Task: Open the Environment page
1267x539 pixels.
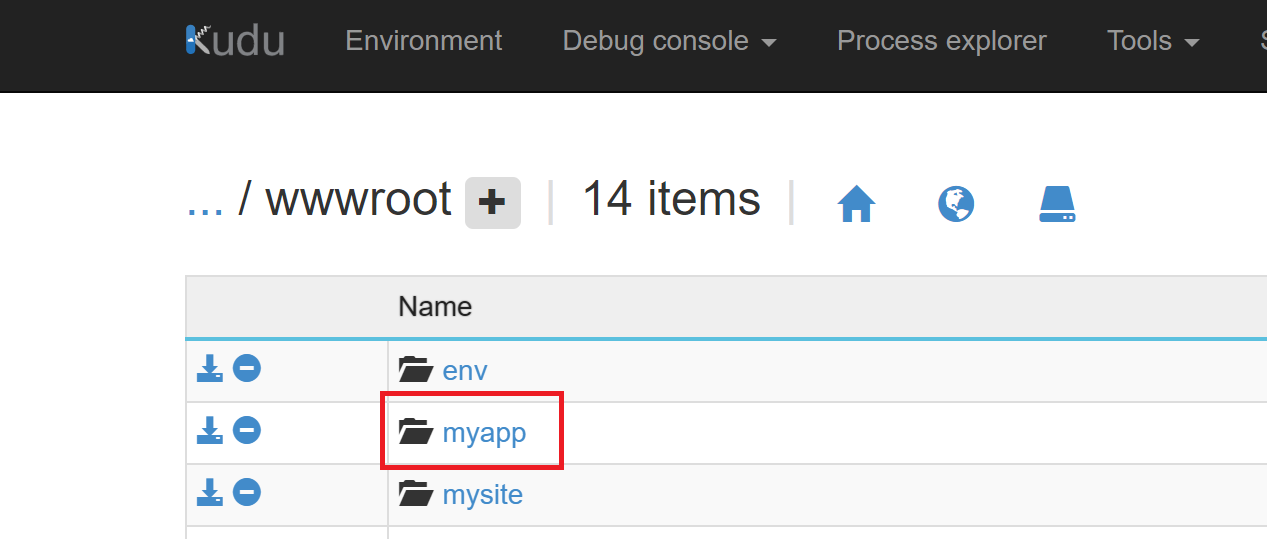Action: point(423,41)
